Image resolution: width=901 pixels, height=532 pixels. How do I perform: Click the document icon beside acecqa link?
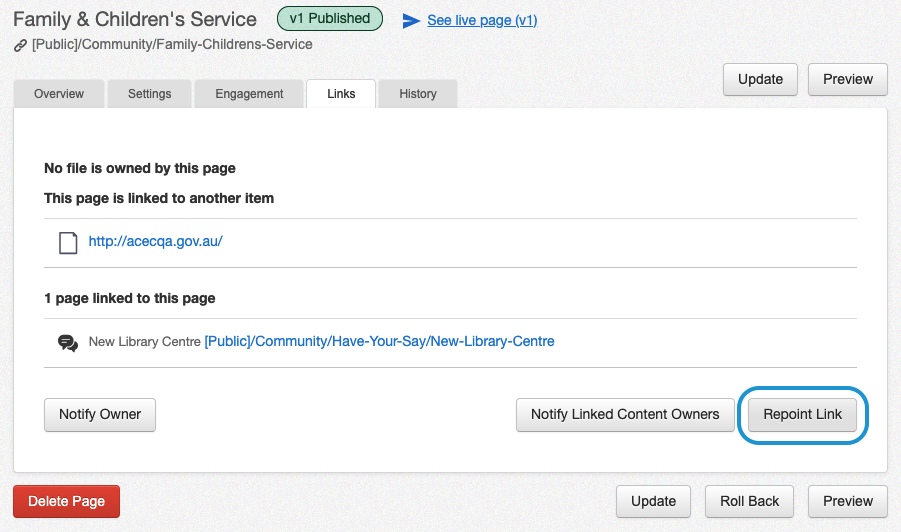click(68, 243)
